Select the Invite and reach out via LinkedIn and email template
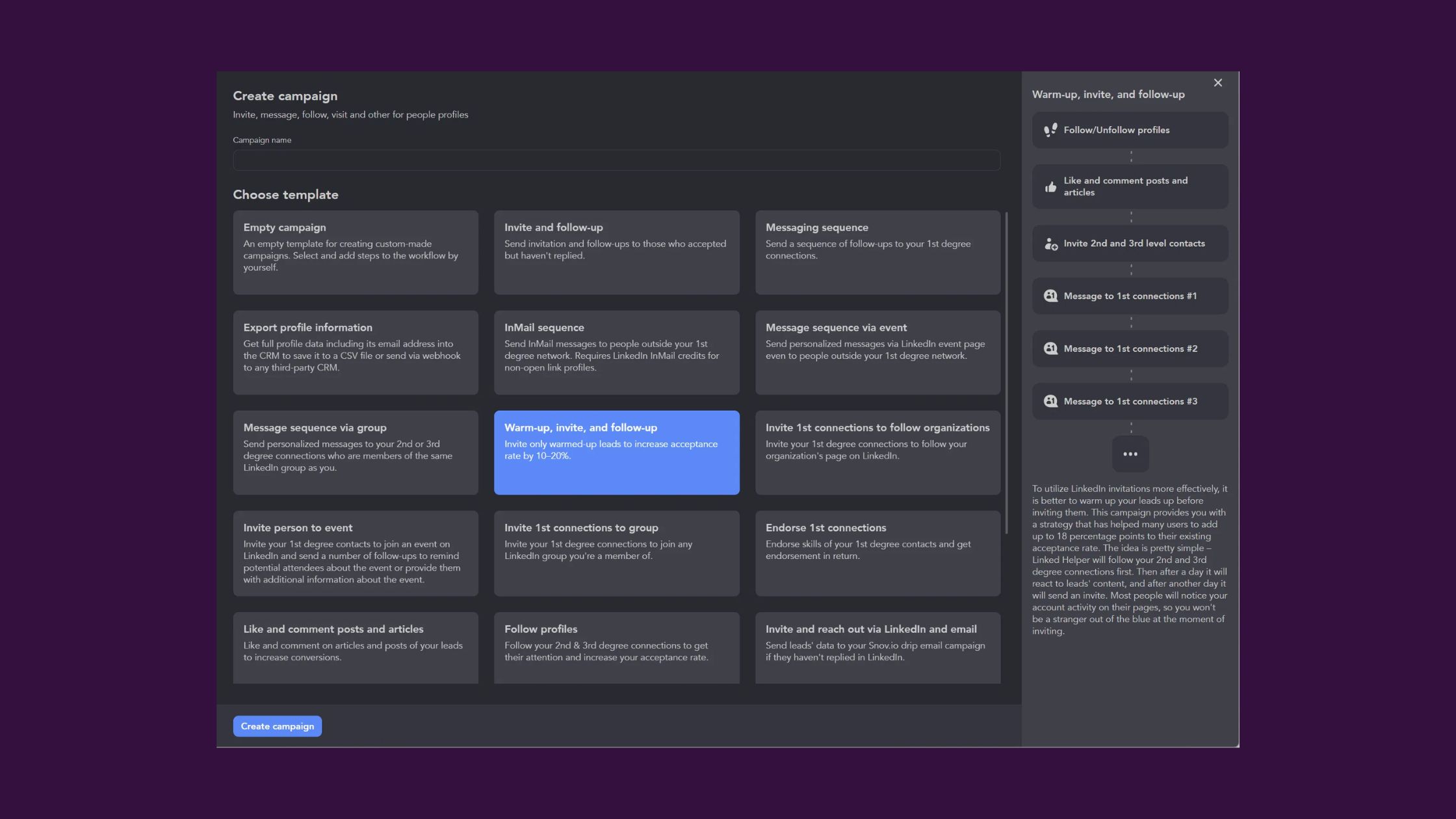This screenshot has width=1456, height=819. pos(877,647)
